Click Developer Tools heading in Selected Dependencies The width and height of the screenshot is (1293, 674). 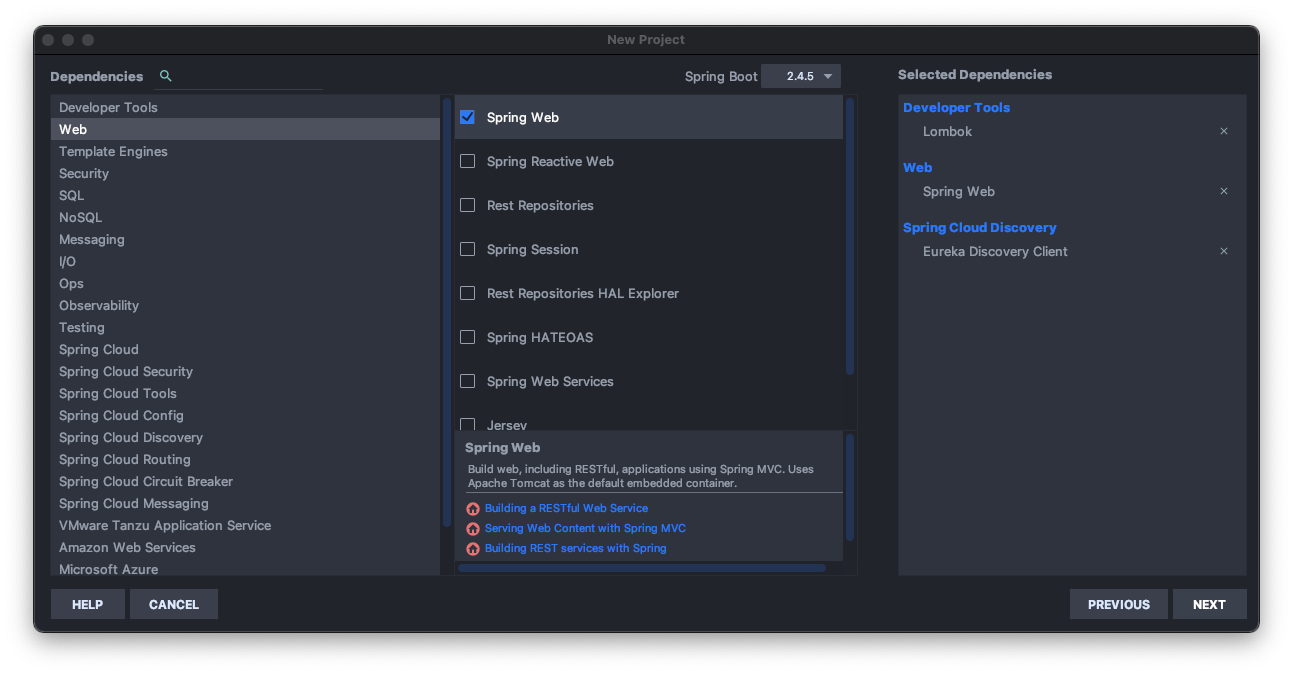[x=956, y=107]
